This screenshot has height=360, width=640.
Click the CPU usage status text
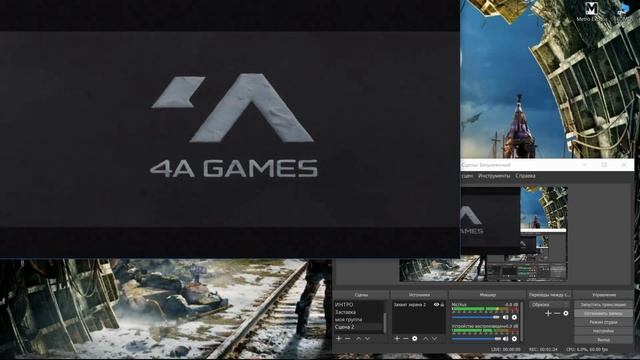tap(587, 349)
